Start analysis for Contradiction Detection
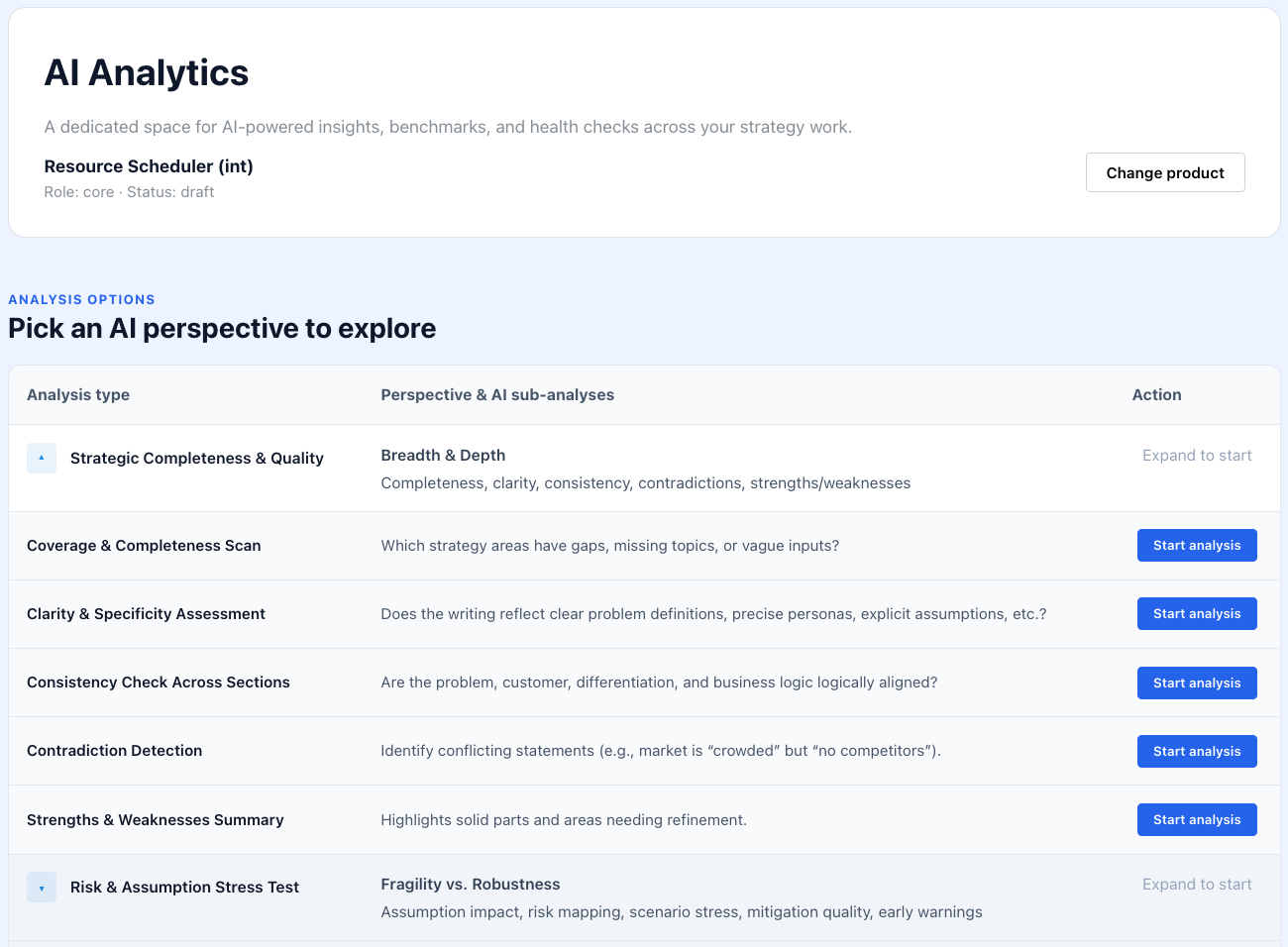Viewport: 1288px width, 947px height. click(x=1197, y=751)
